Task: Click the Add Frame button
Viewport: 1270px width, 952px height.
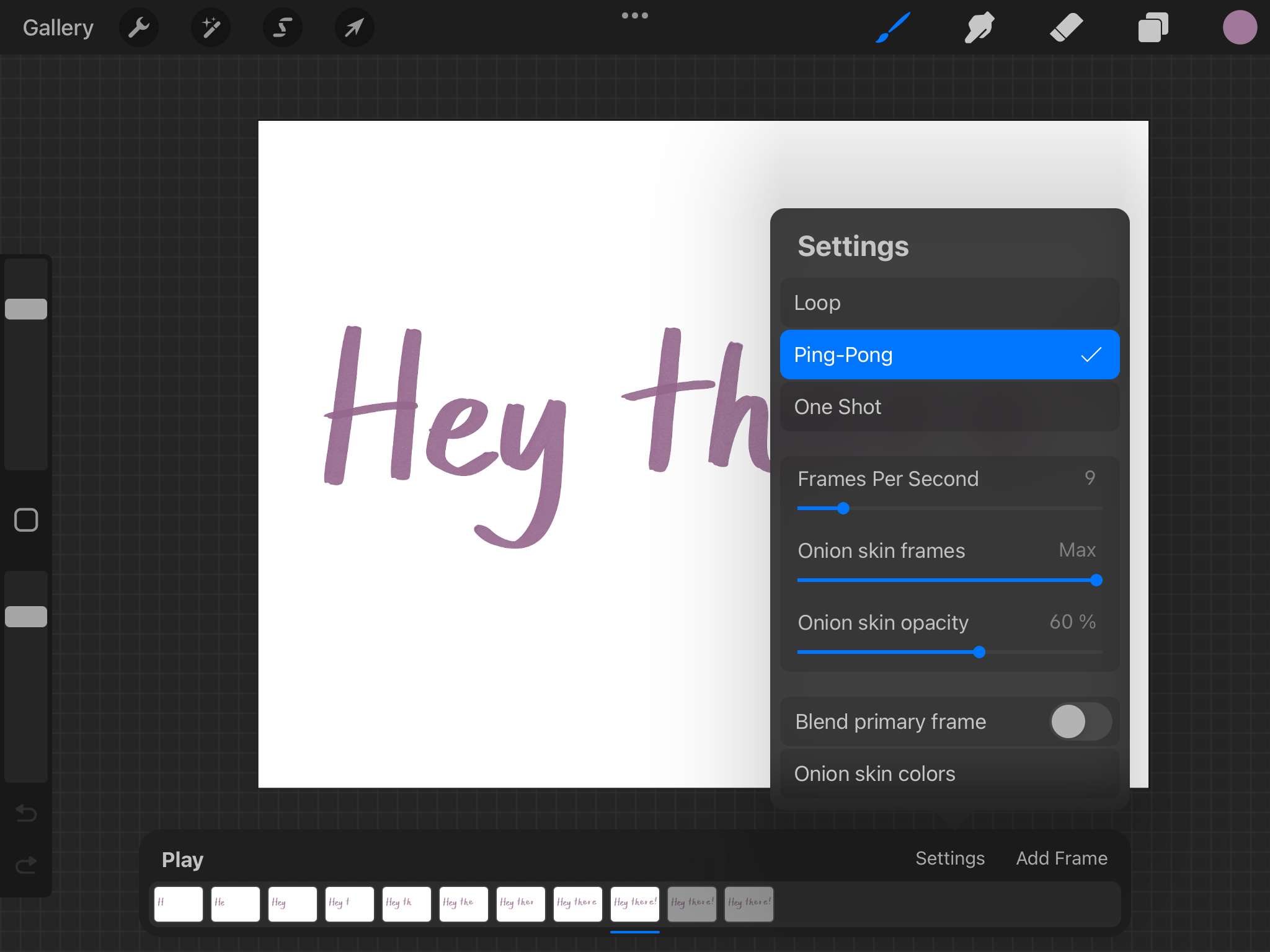Action: (x=1061, y=858)
